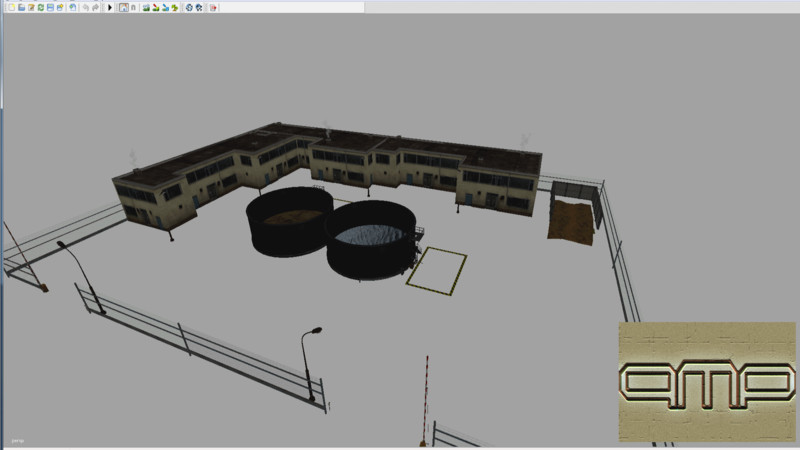Image resolution: width=800 pixels, height=450 pixels.
Task: Click the red exit icon in the toolbar
Action: click(213, 7)
